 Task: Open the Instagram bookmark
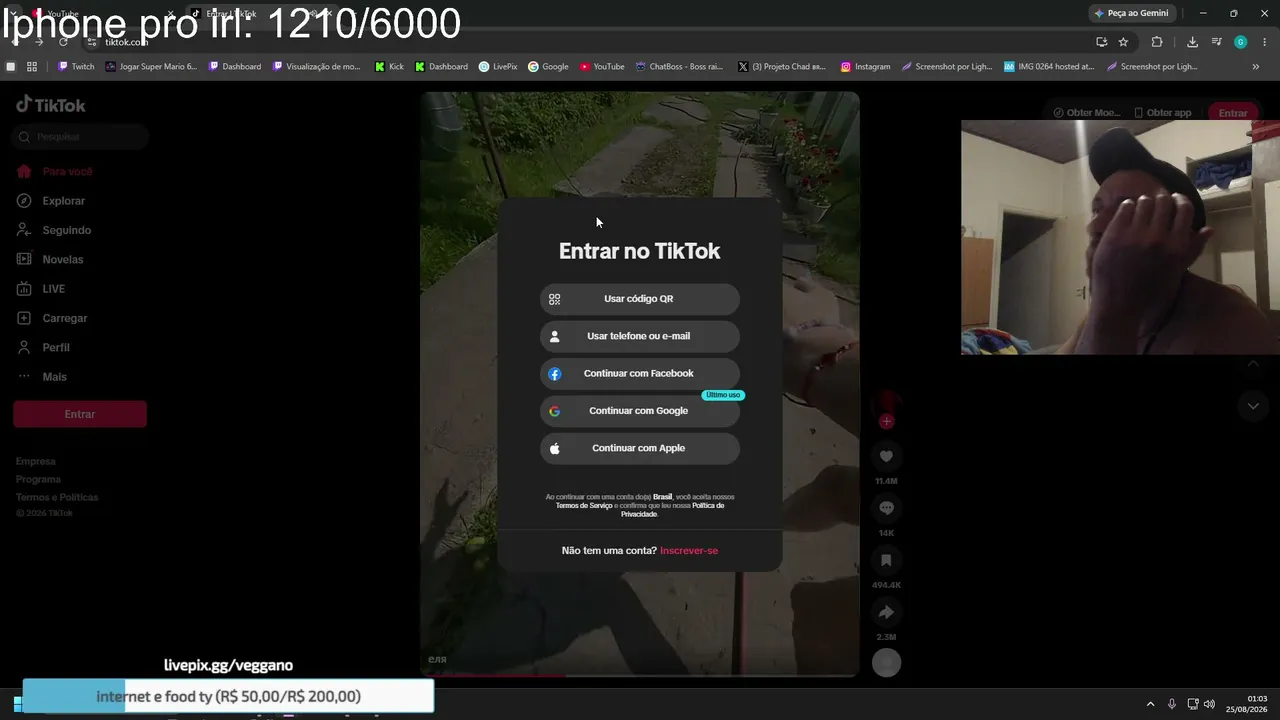click(865, 67)
